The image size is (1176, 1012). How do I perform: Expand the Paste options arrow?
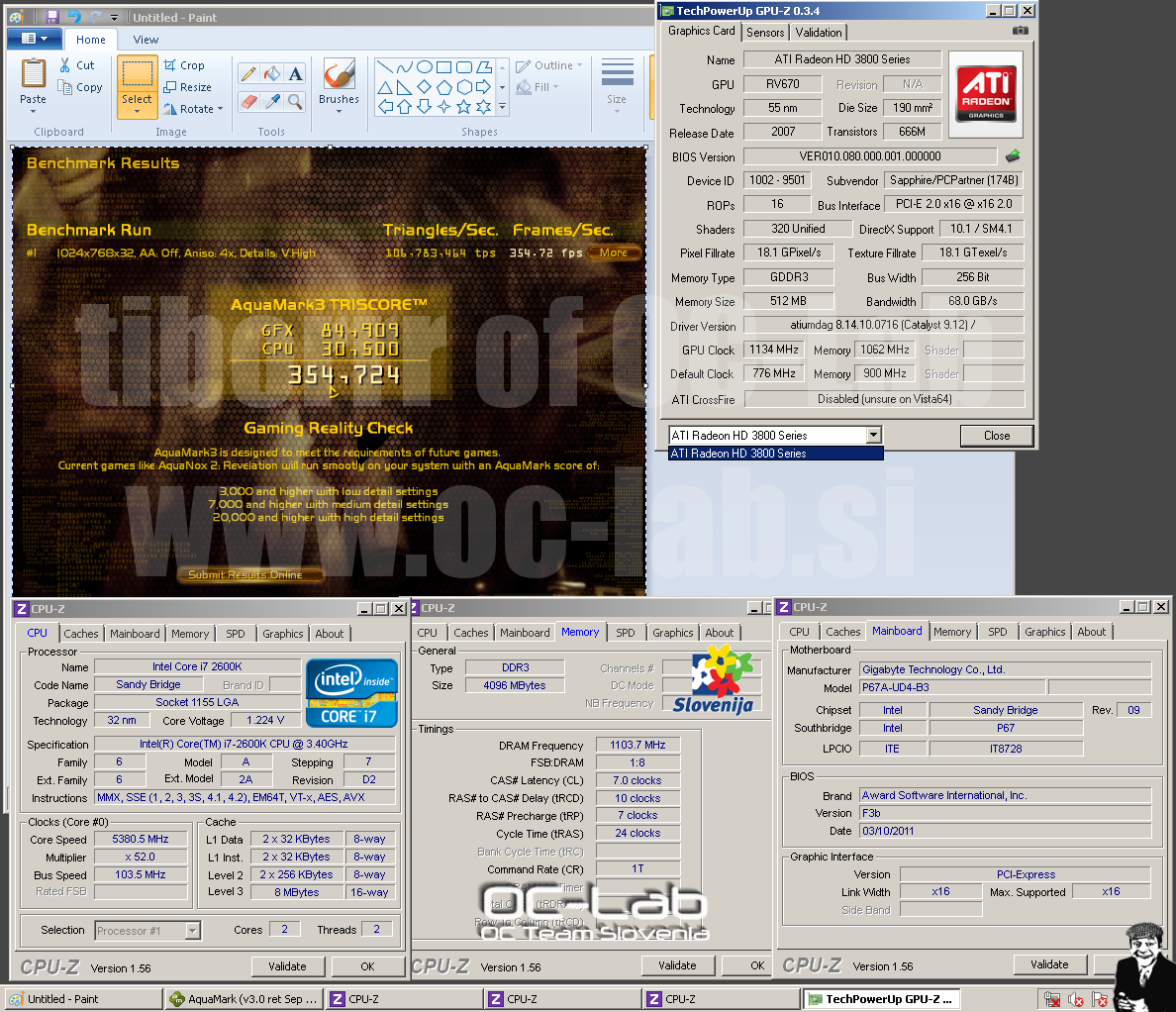click(33, 111)
